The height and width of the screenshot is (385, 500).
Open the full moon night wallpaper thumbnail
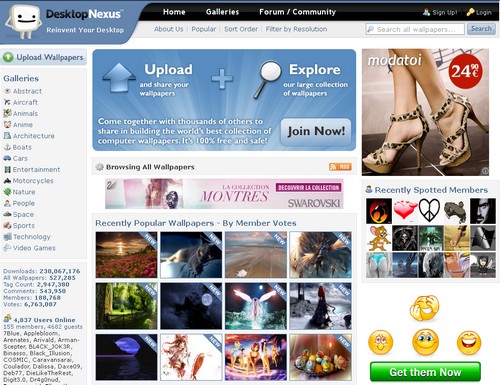[x=191, y=306]
